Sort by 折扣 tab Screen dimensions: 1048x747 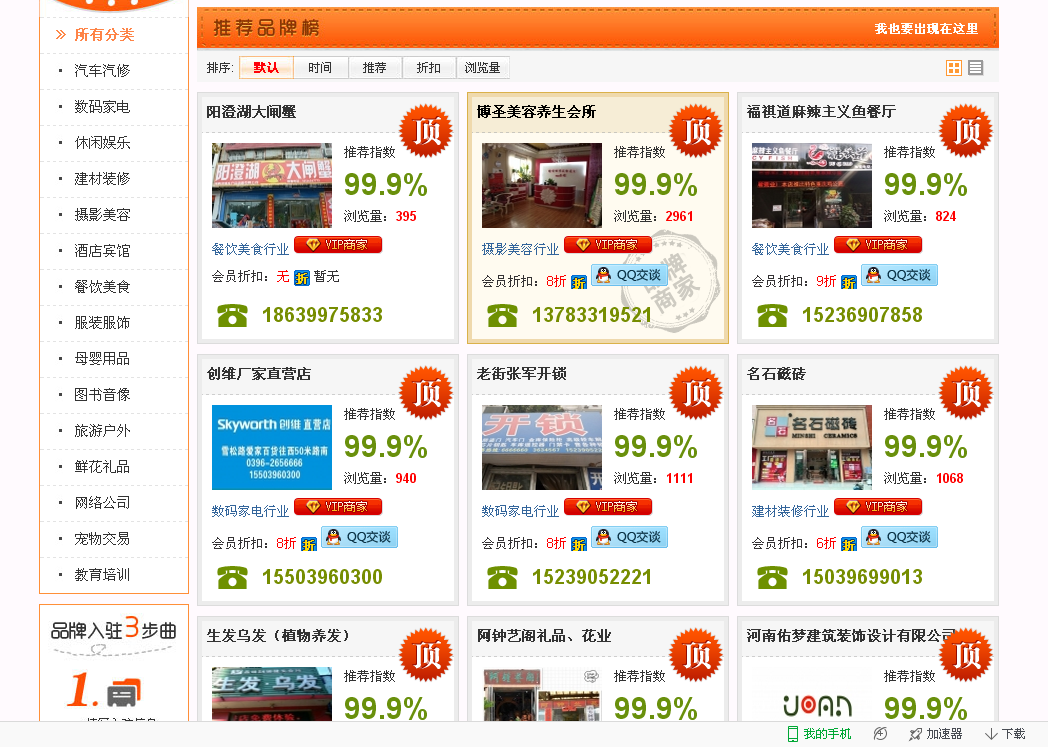(x=428, y=67)
